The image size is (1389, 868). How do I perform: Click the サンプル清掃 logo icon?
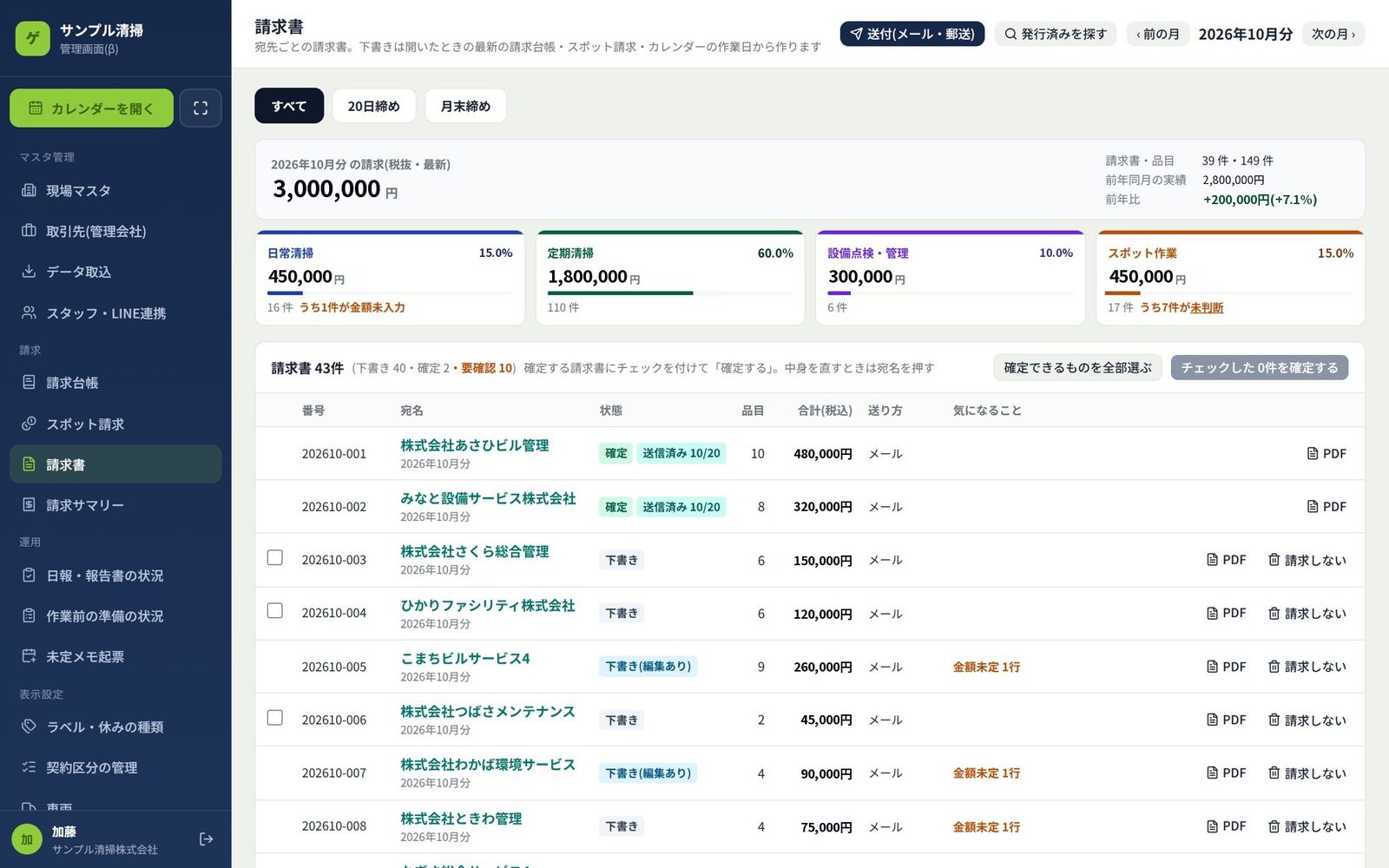click(33, 38)
